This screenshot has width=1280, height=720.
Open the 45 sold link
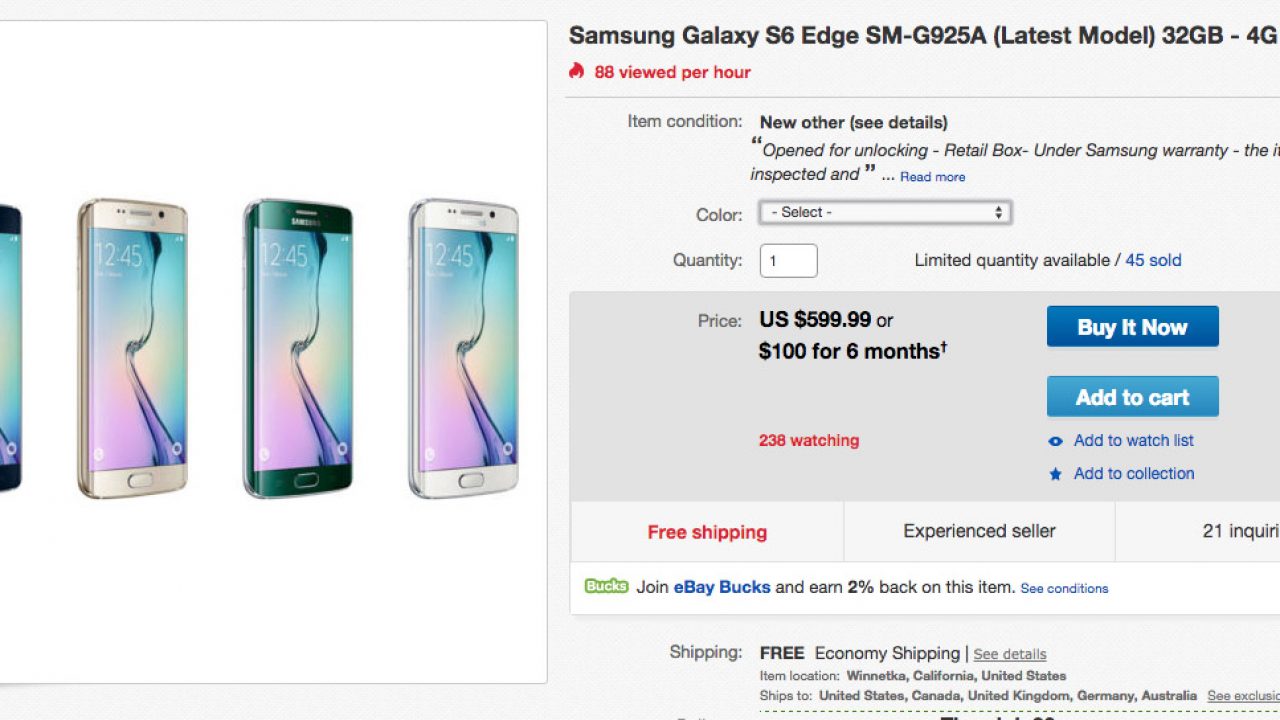[1153, 260]
